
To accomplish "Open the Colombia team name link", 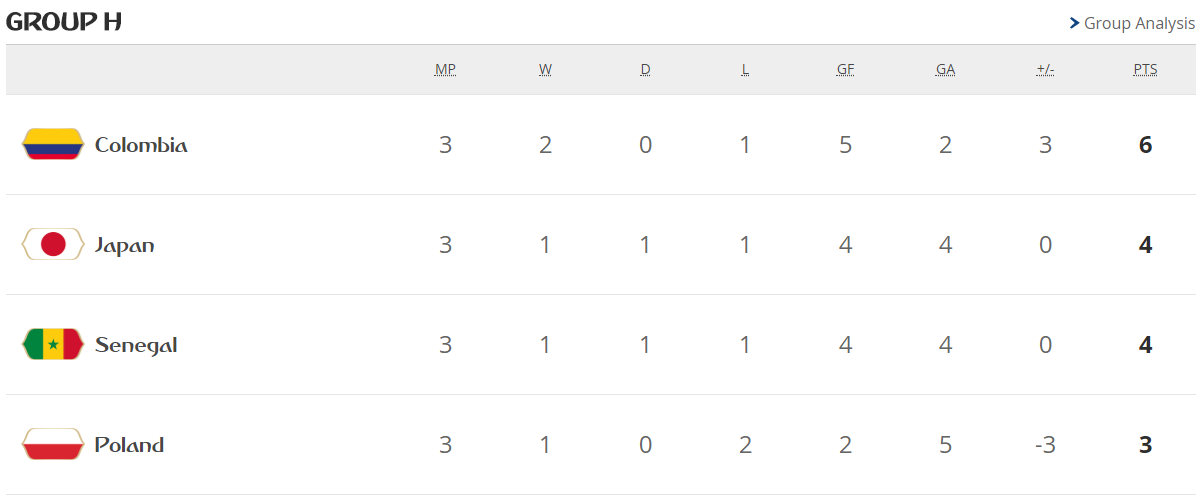I will pyautogui.click(x=141, y=145).
